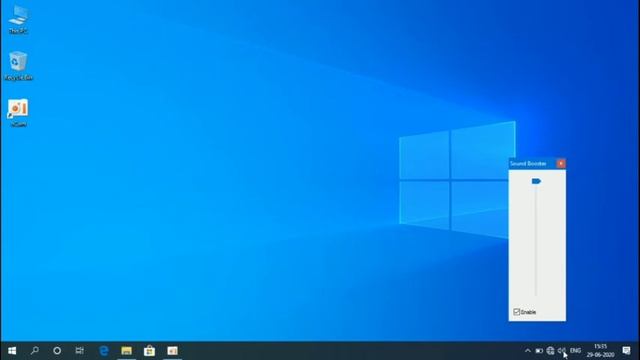
Task: Click the Sound Booster title bar text
Action: [528, 163]
